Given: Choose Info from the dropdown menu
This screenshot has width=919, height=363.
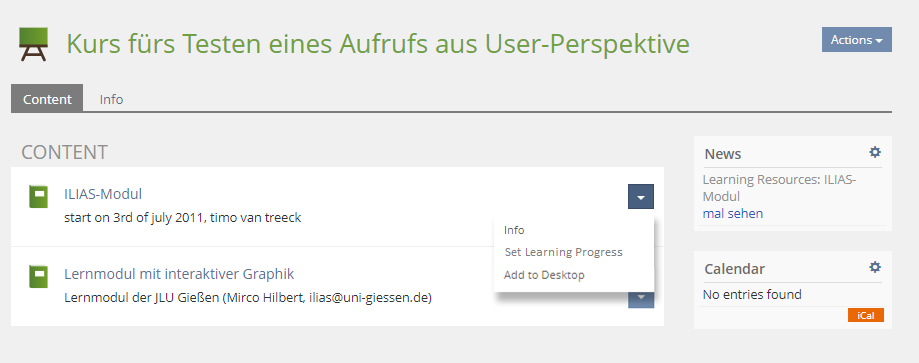Looking at the screenshot, I should pos(514,230).
